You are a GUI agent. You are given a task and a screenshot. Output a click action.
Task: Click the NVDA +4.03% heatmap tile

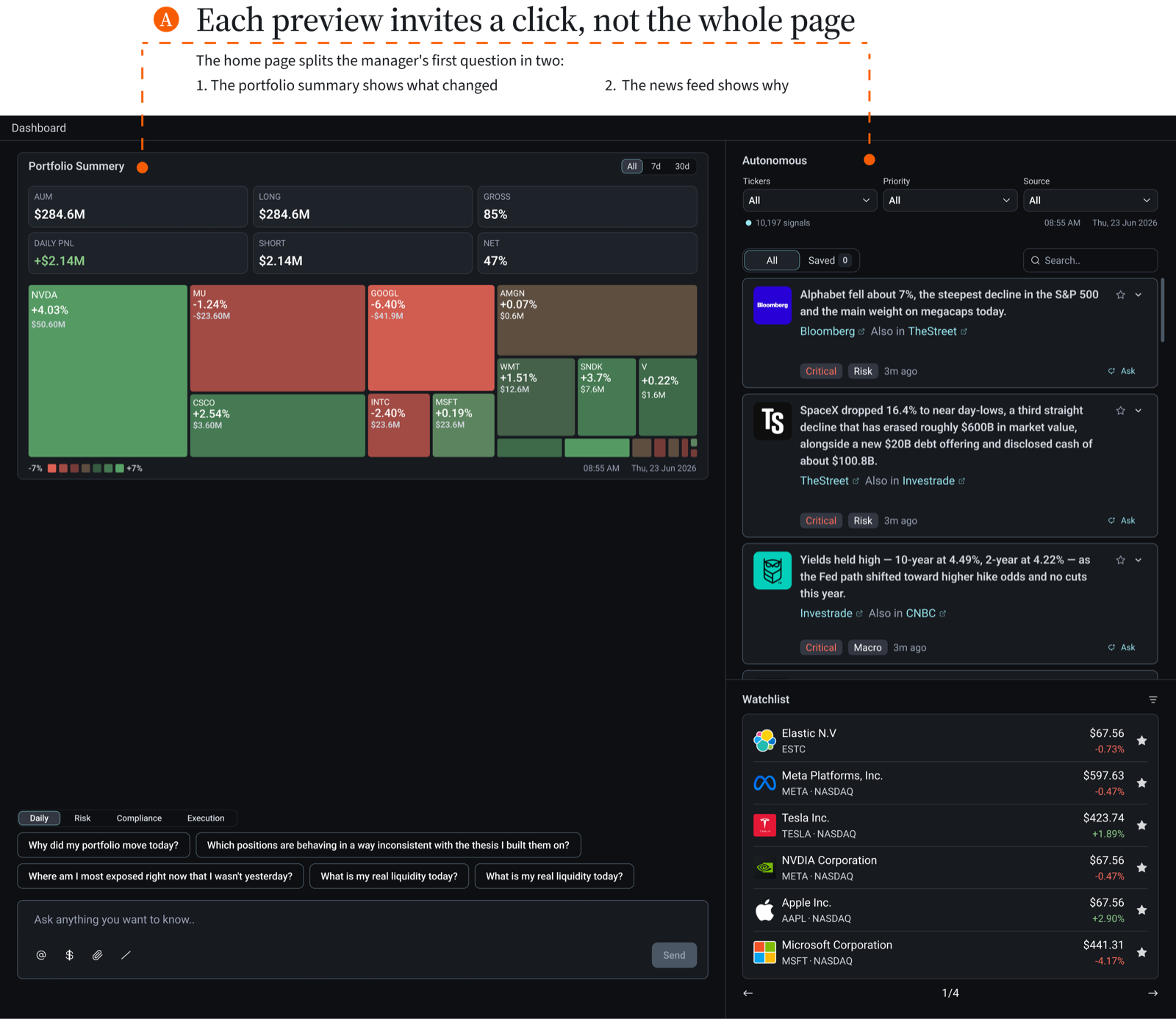pos(108,371)
